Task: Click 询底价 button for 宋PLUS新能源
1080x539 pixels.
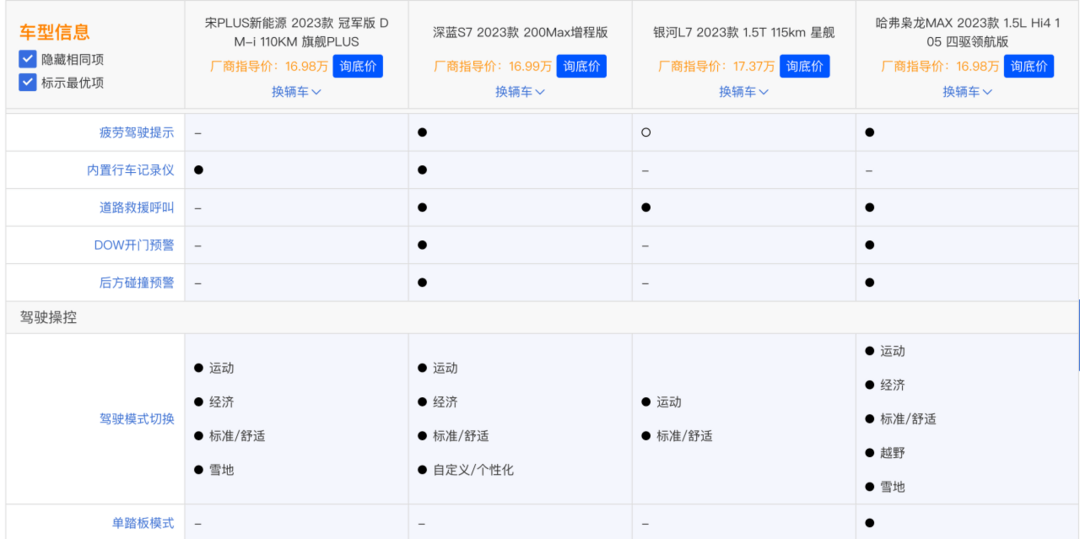Action: pos(358,66)
